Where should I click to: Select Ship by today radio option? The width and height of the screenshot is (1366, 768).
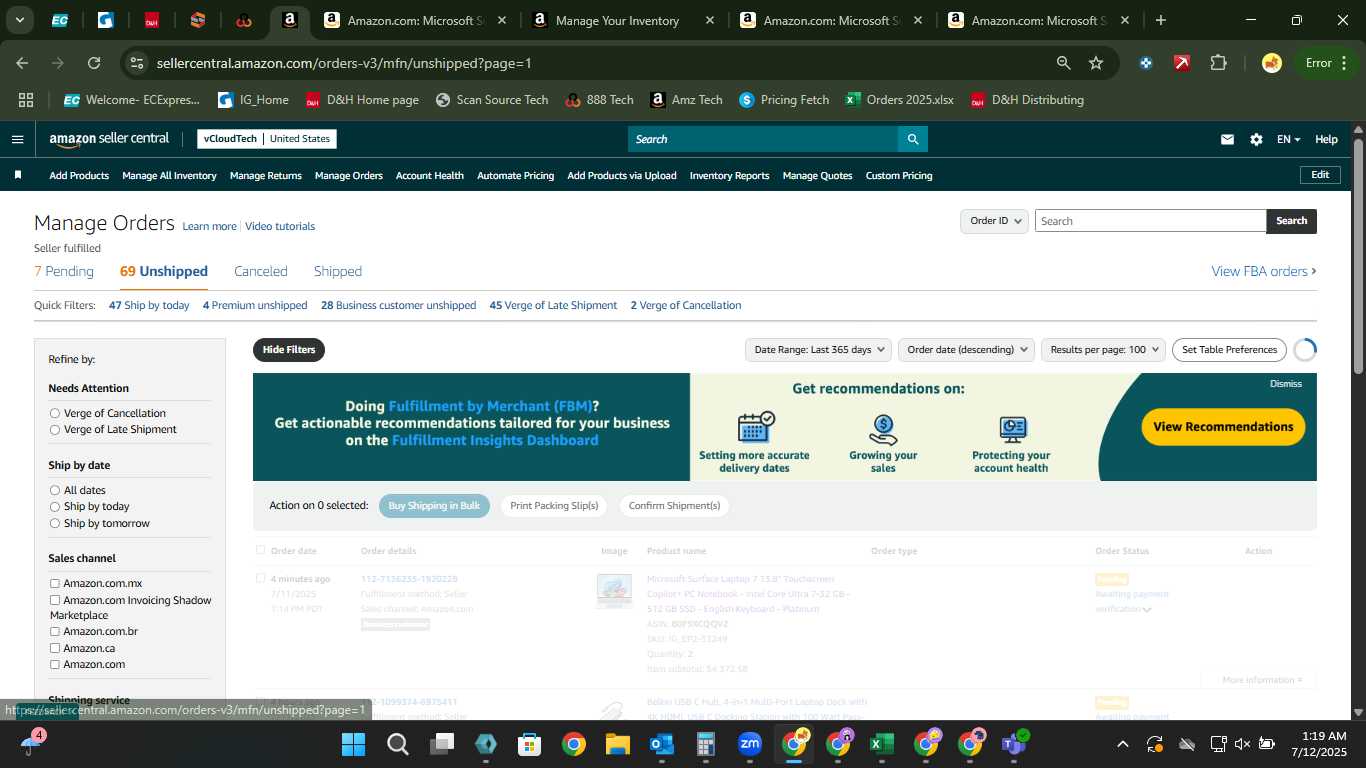55,506
